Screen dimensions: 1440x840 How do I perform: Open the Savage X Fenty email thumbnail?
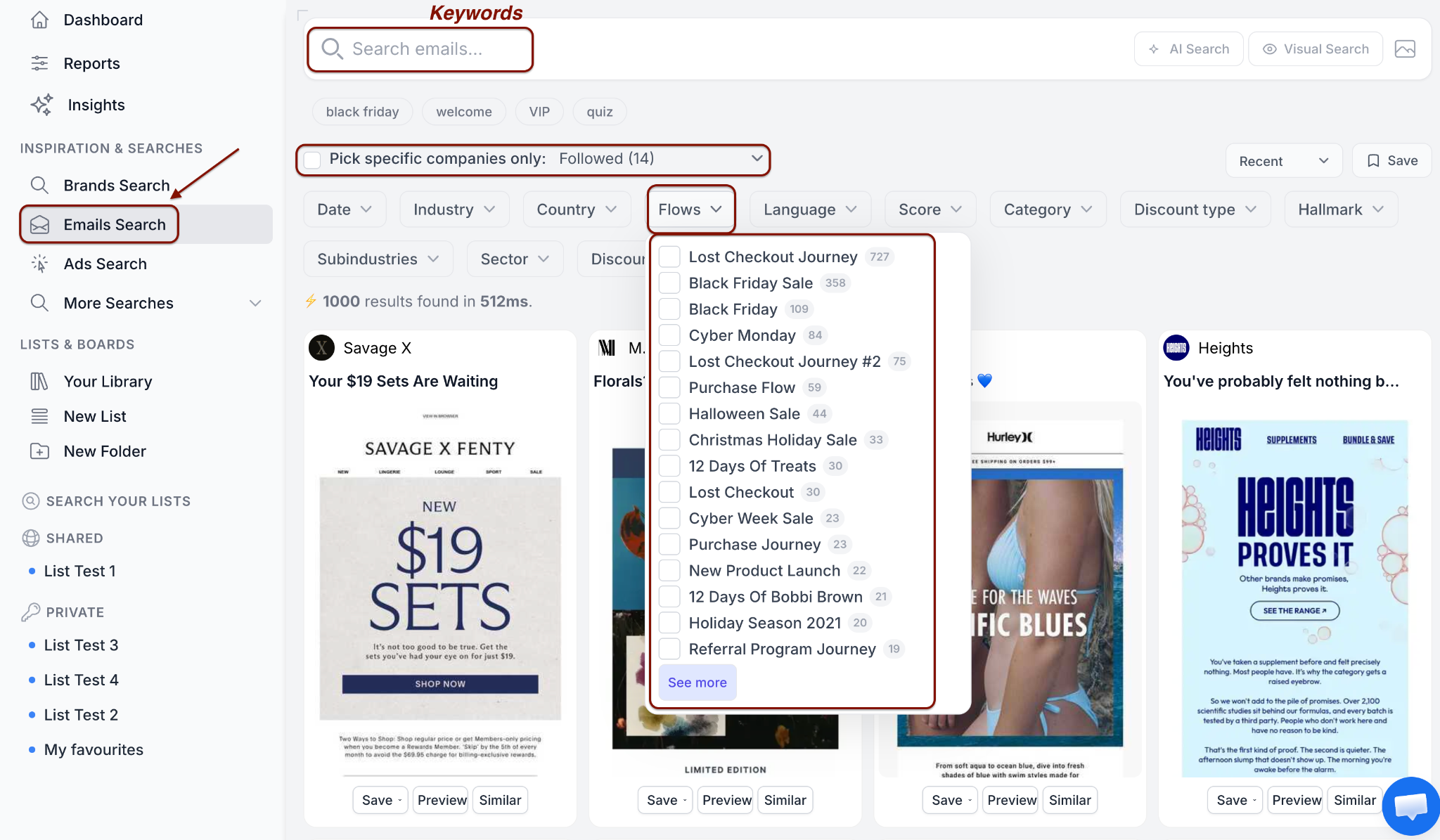[x=440, y=589]
